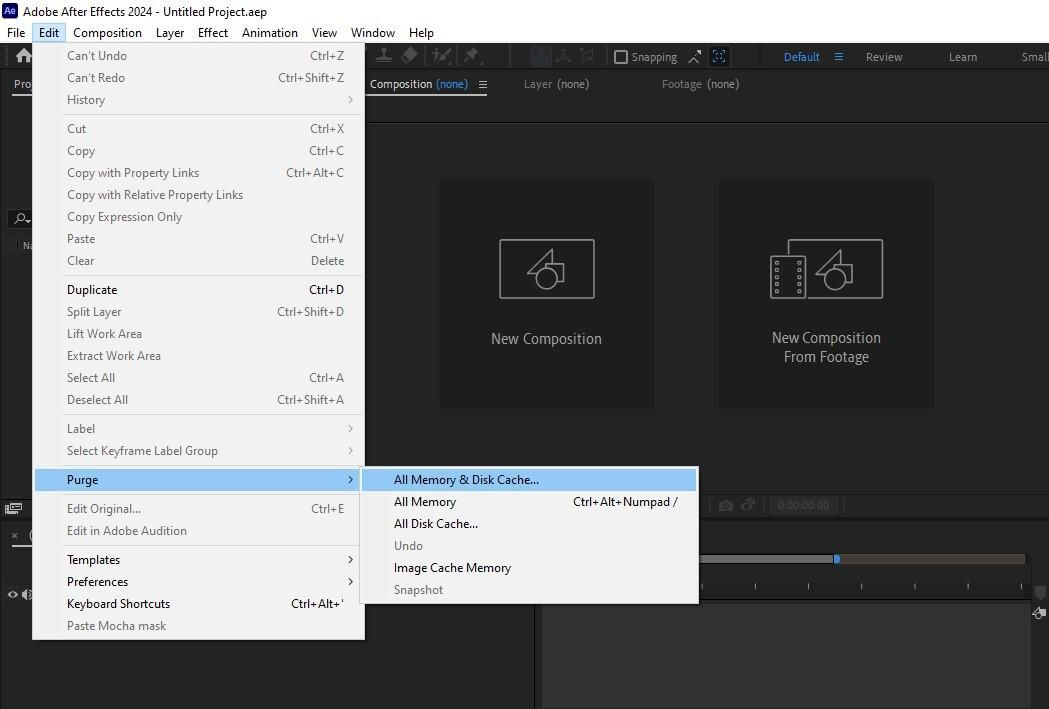Click the Take Snapshot camera icon
The image size is (1049, 709).
click(x=726, y=506)
